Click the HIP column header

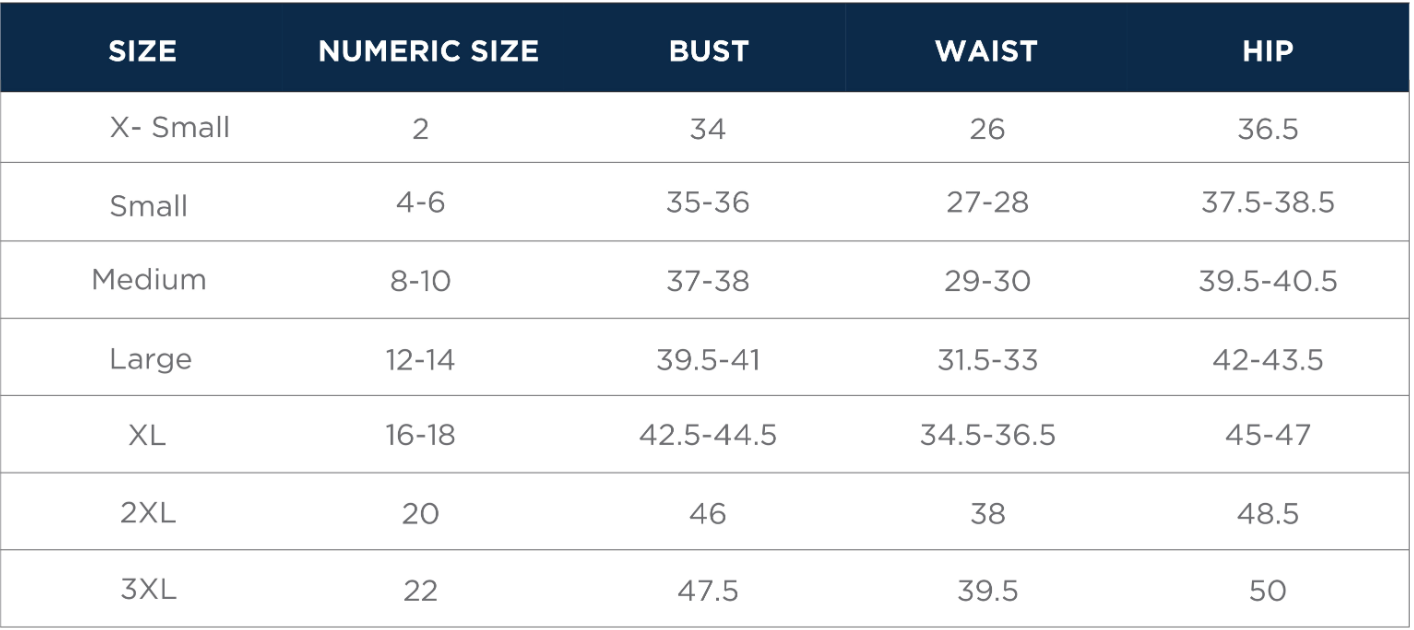click(x=1268, y=52)
